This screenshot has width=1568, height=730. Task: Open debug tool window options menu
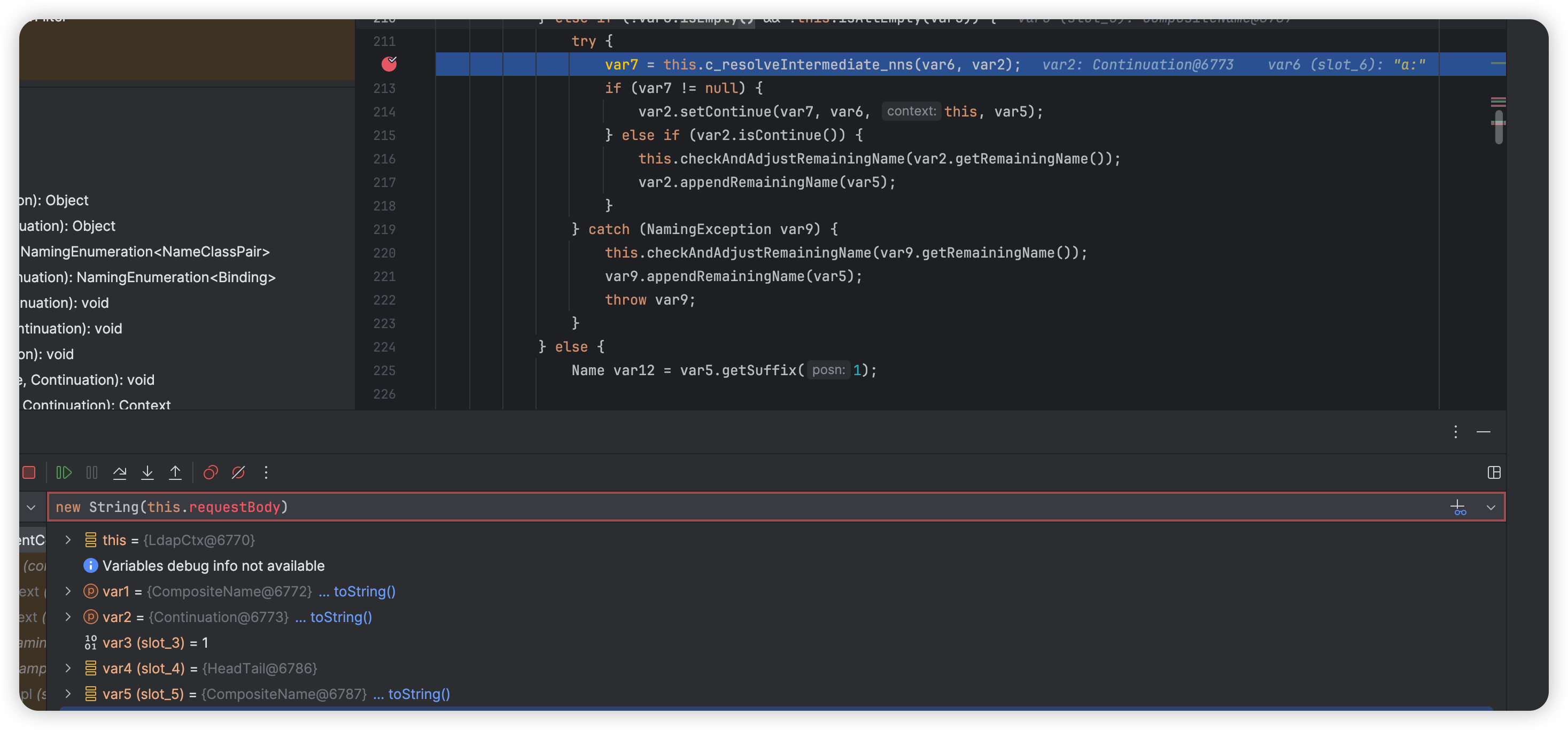[1455, 432]
